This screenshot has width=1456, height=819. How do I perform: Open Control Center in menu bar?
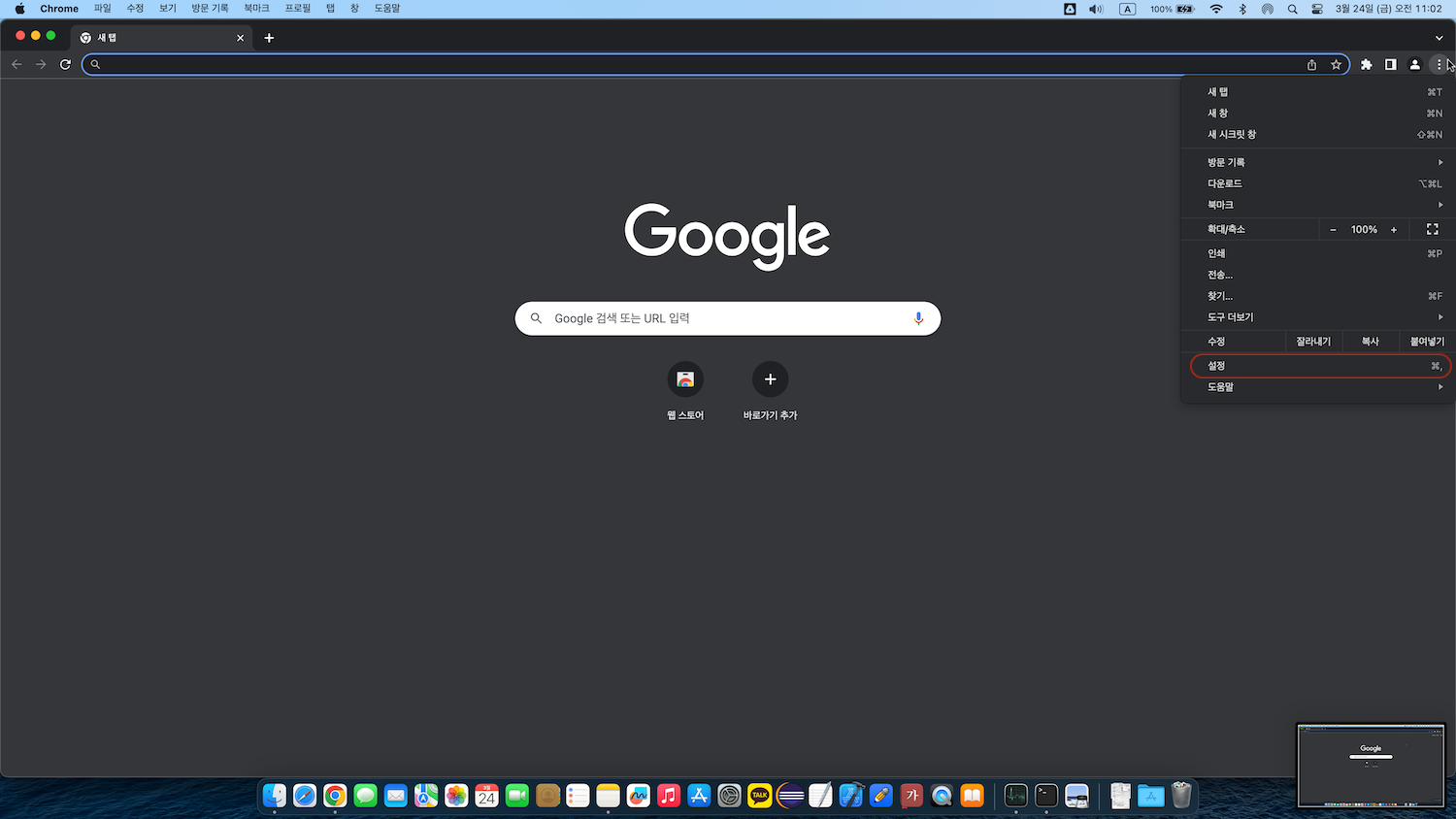tap(1317, 9)
